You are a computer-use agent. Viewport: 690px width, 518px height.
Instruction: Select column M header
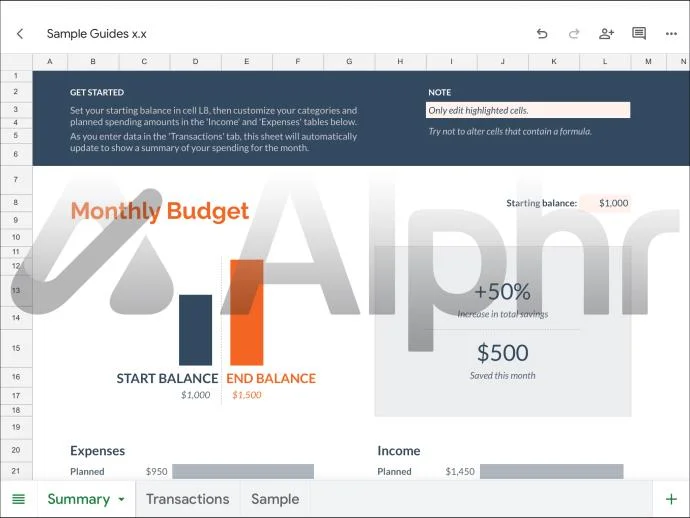[x=648, y=62]
